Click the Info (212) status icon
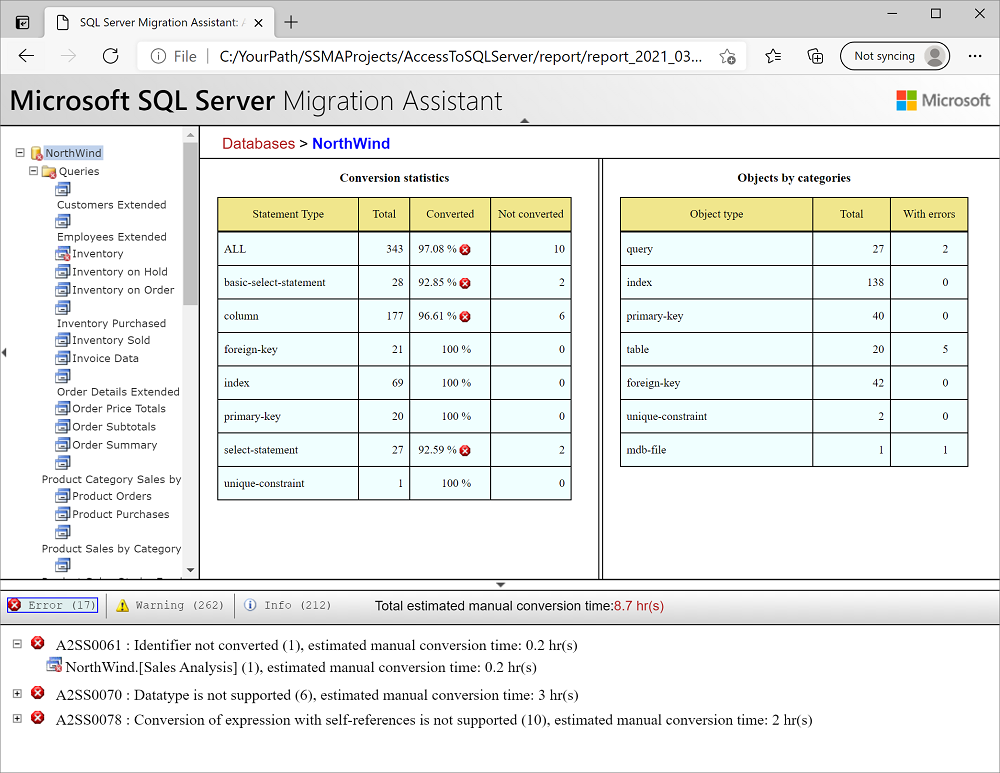This screenshot has width=1000, height=773. (x=249, y=605)
